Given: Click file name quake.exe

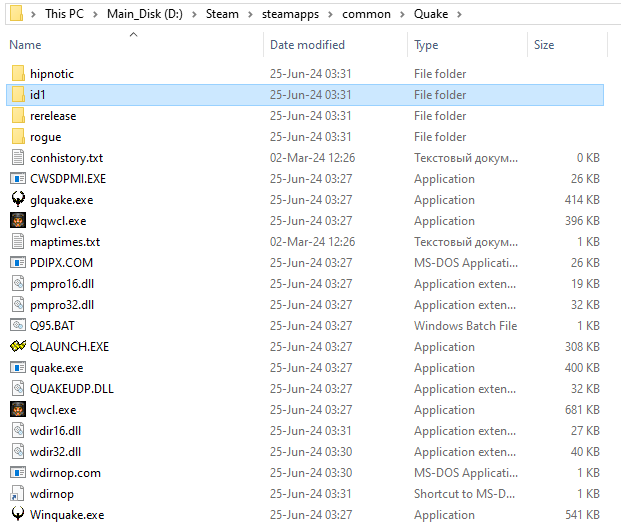Looking at the screenshot, I should pos(57,368).
